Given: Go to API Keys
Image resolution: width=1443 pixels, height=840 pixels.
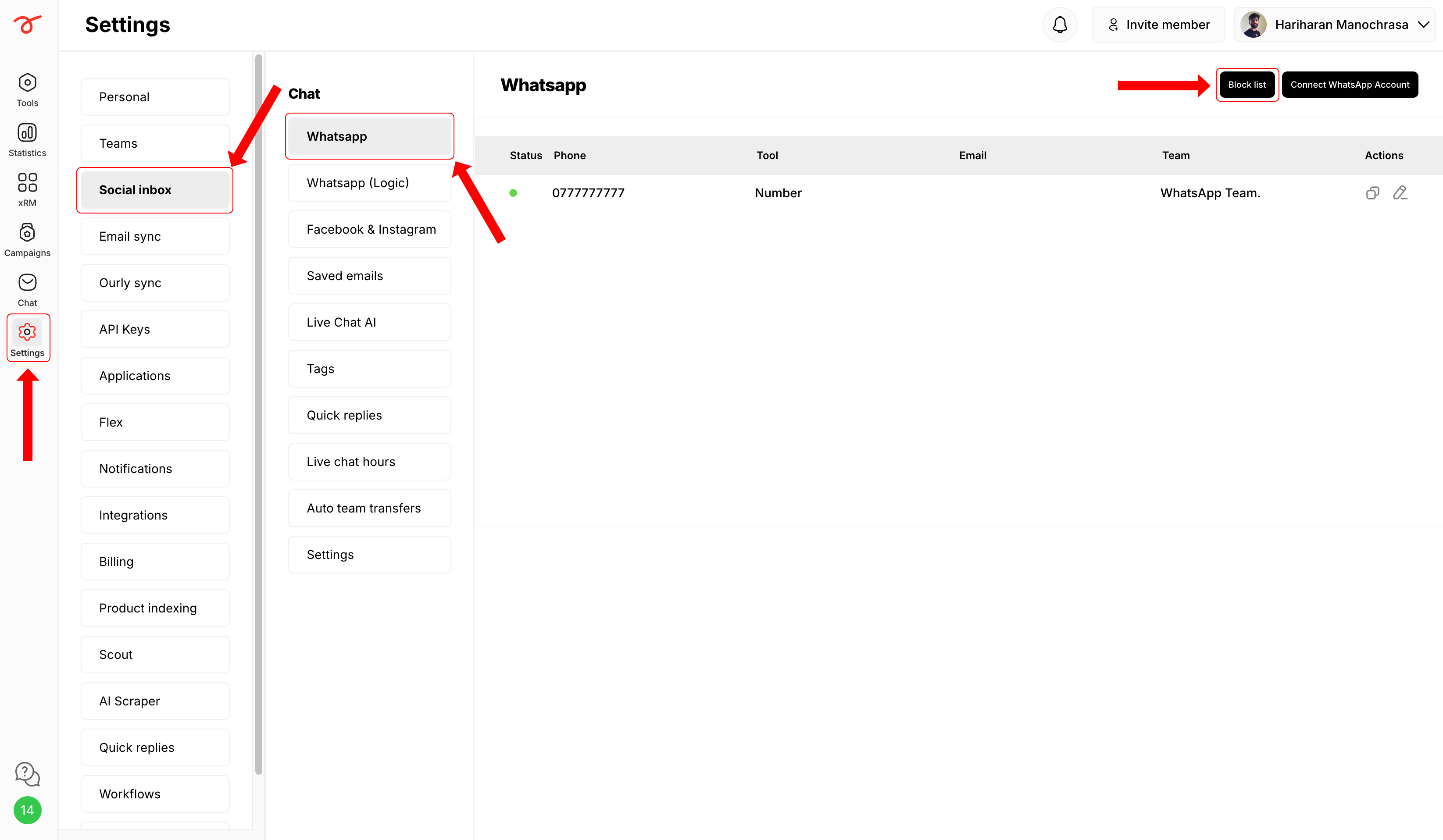Looking at the screenshot, I should click(x=155, y=329).
